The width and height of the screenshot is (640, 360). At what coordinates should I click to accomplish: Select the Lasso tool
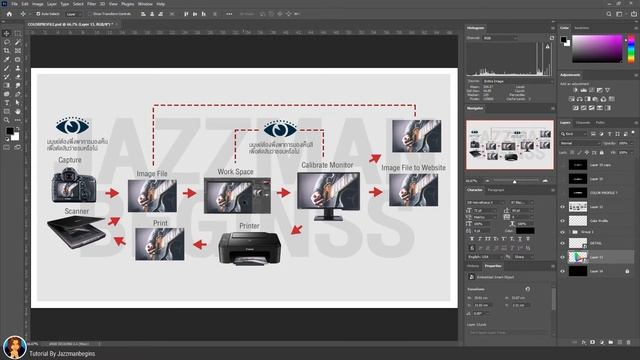pyautogui.click(x=7, y=42)
